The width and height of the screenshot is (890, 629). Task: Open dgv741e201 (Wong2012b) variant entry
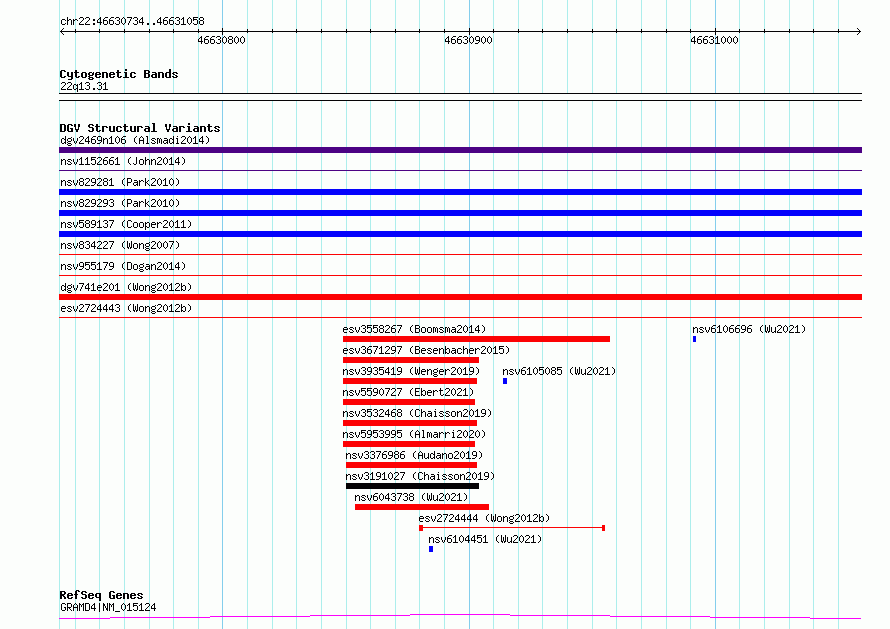126,287
